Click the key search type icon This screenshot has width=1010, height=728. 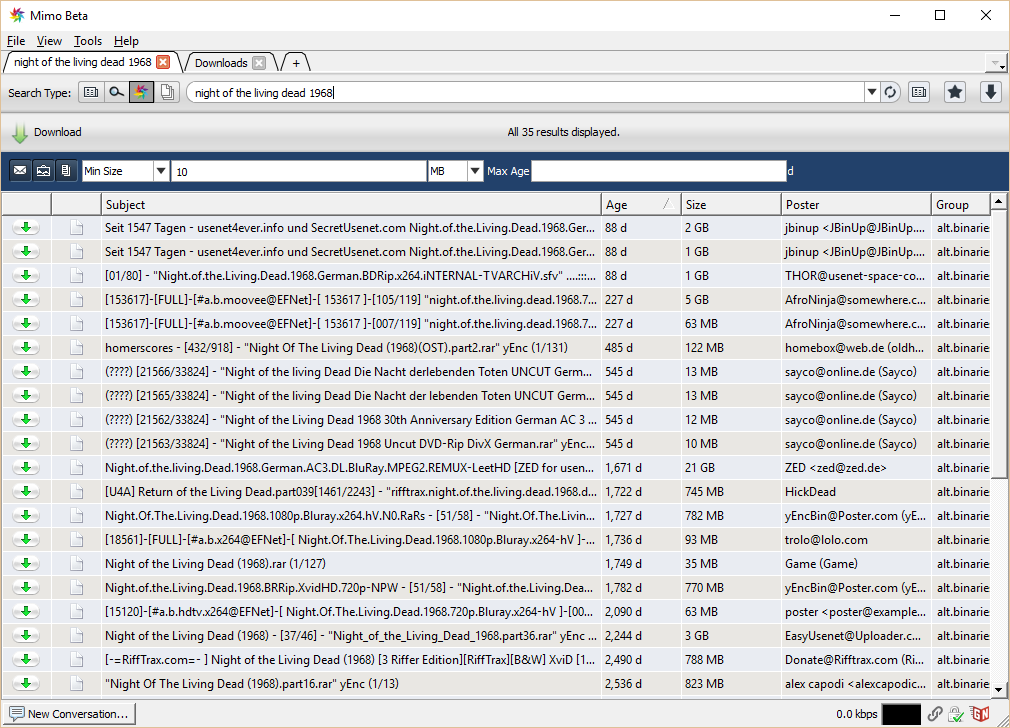click(116, 92)
